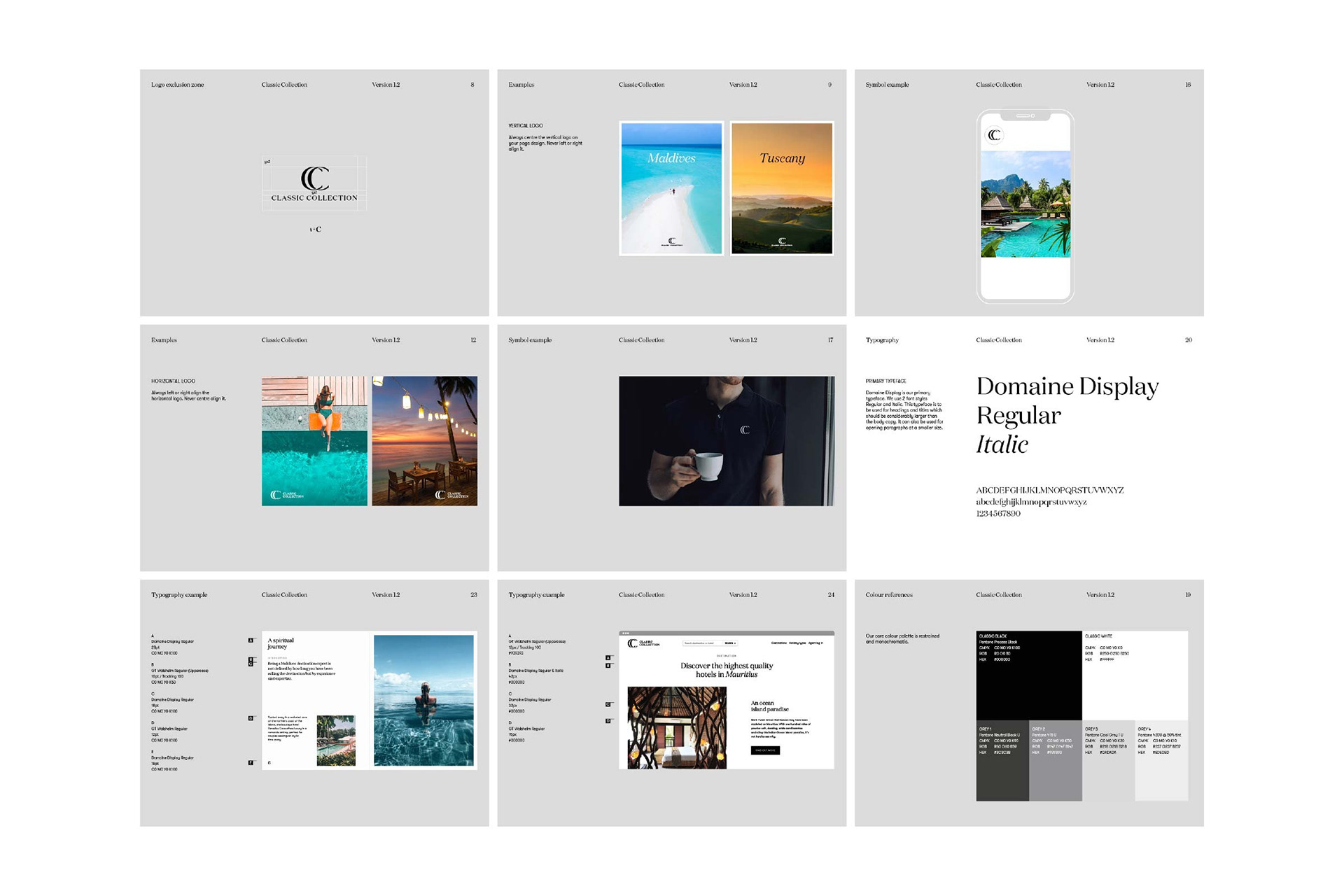Click annotation marker D beside website mockup
The width and height of the screenshot is (1344, 896).
pos(608,721)
